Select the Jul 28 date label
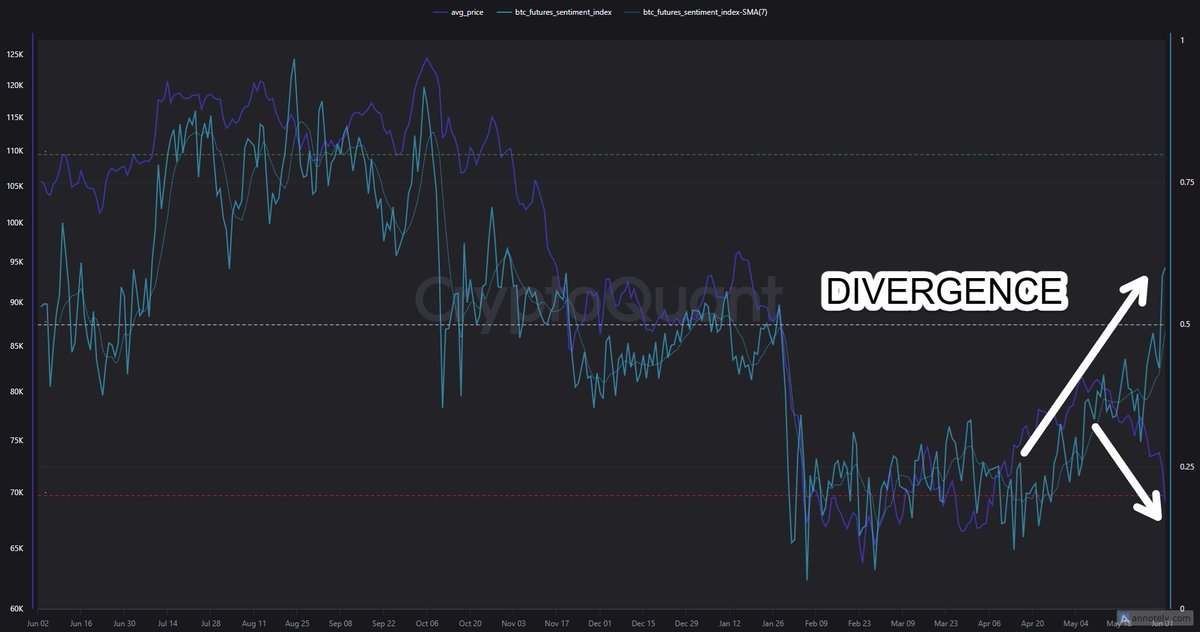Image resolution: width=1200 pixels, height=632 pixels. [x=210, y=622]
